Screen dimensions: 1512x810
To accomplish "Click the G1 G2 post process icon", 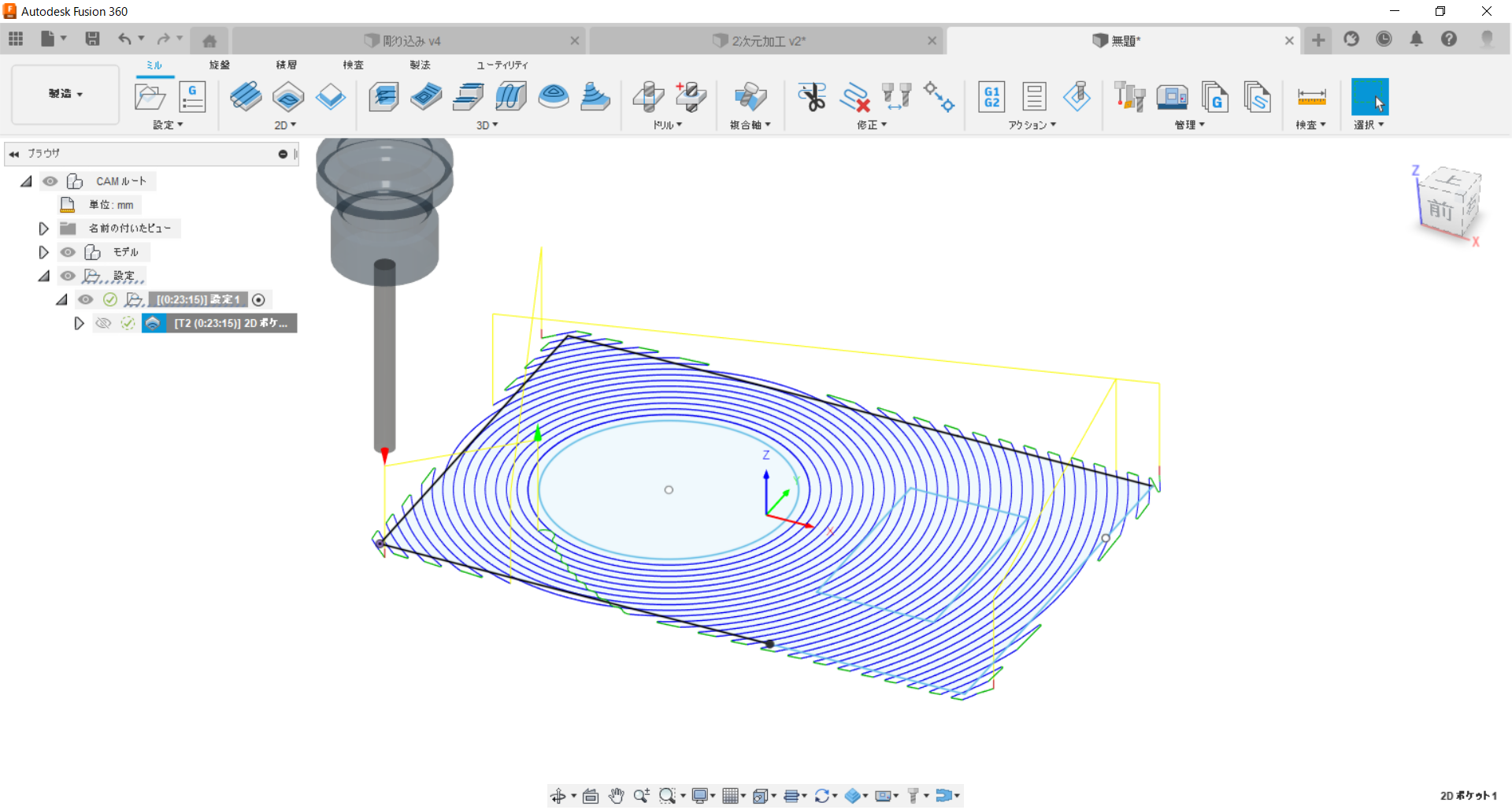I will [x=991, y=97].
